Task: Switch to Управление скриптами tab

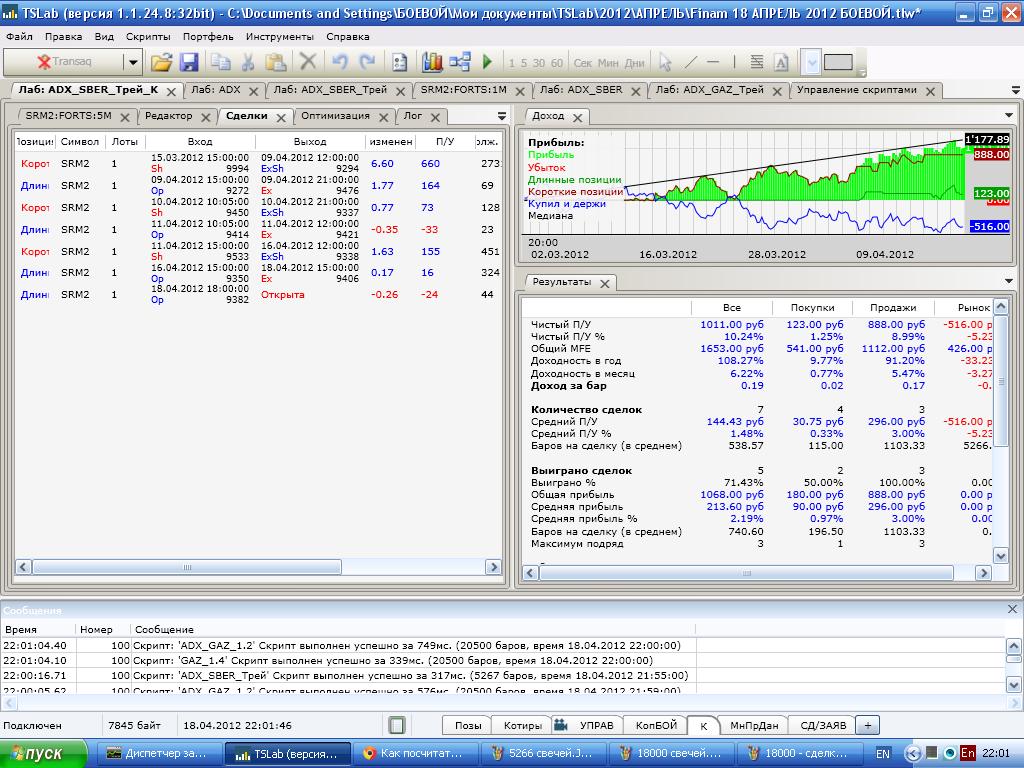Action: click(x=857, y=90)
